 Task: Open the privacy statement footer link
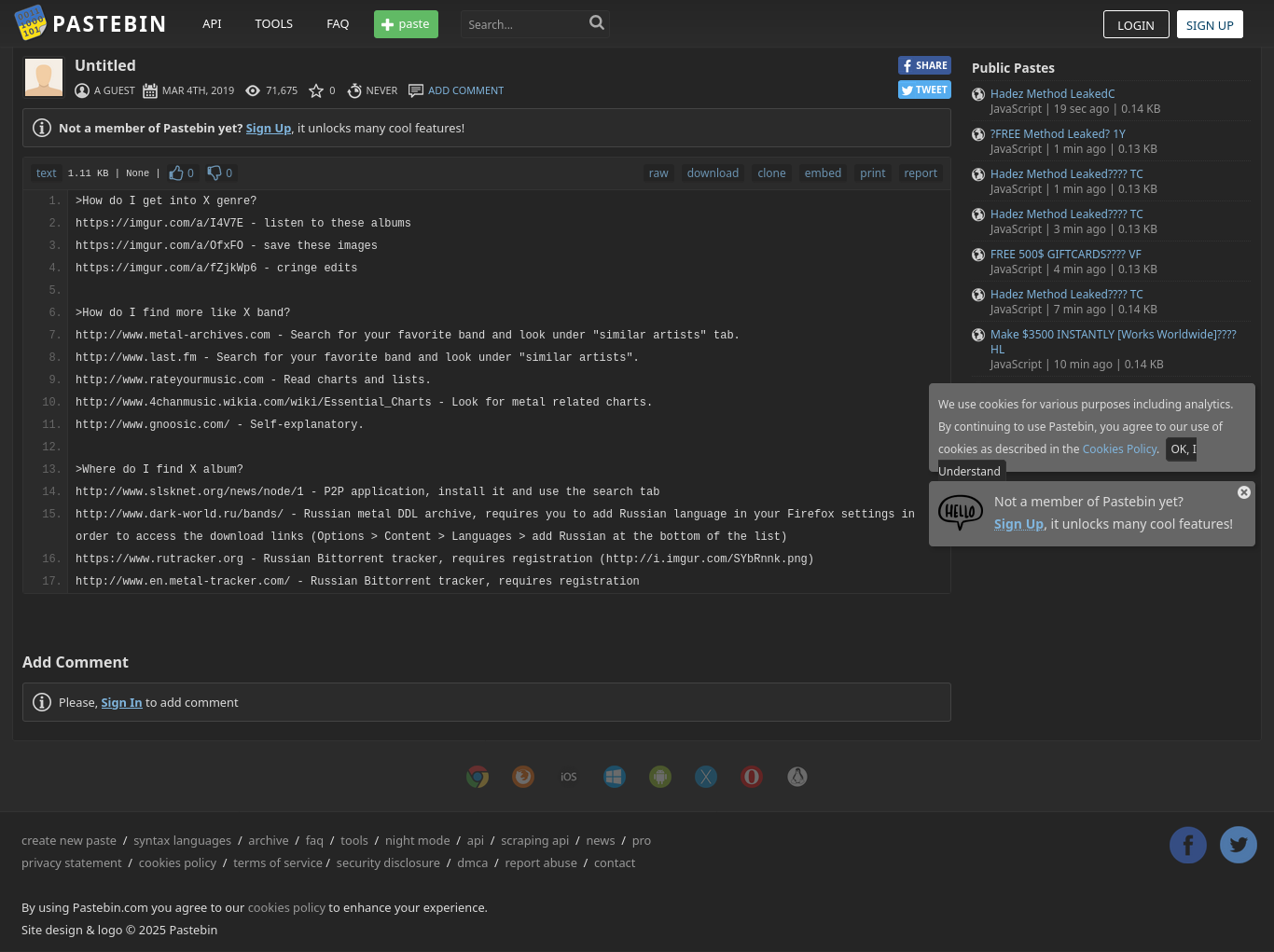tap(72, 862)
